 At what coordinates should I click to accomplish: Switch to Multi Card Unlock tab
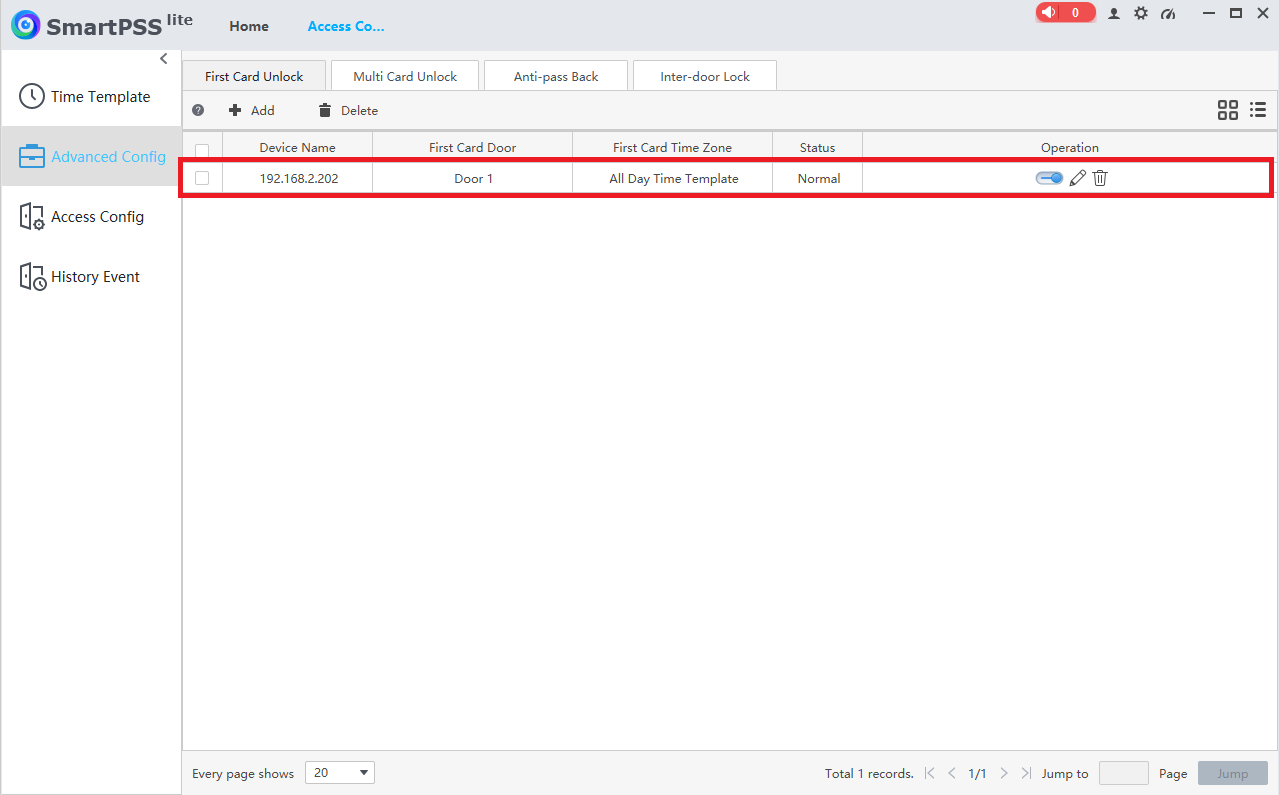click(x=405, y=76)
